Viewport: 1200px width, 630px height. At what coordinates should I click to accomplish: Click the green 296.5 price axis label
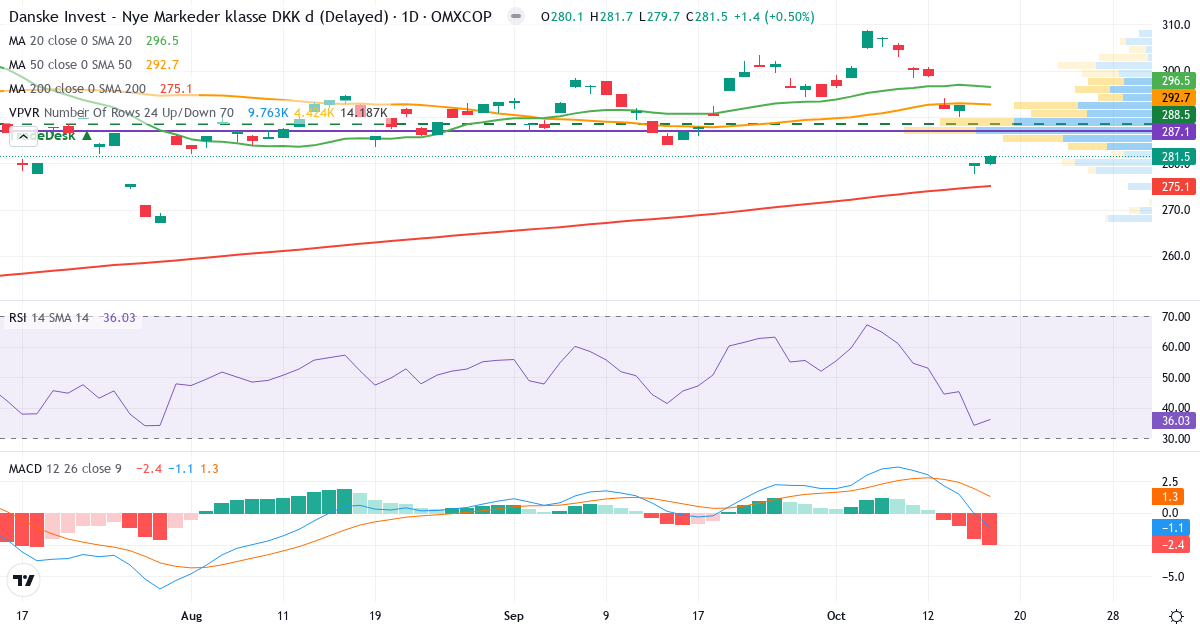pos(1175,81)
